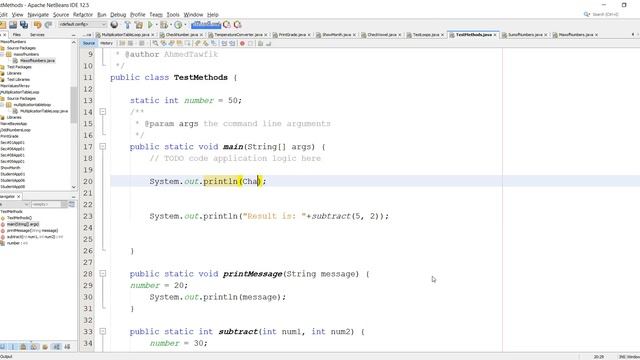Open the Files panel tab
Screen dimensions: 640x360
[x=17, y=35]
